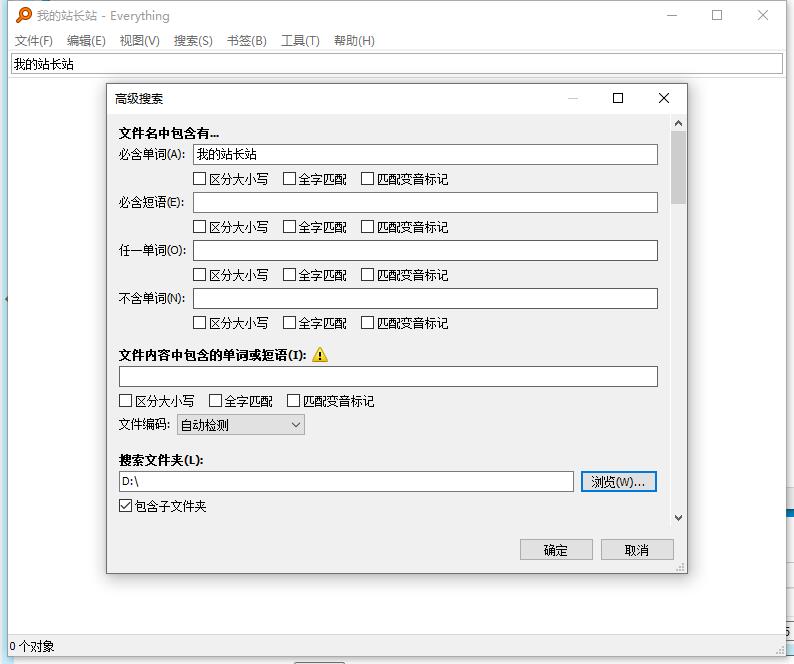Click the 确定 button
The image size is (794, 664).
pyautogui.click(x=556, y=550)
